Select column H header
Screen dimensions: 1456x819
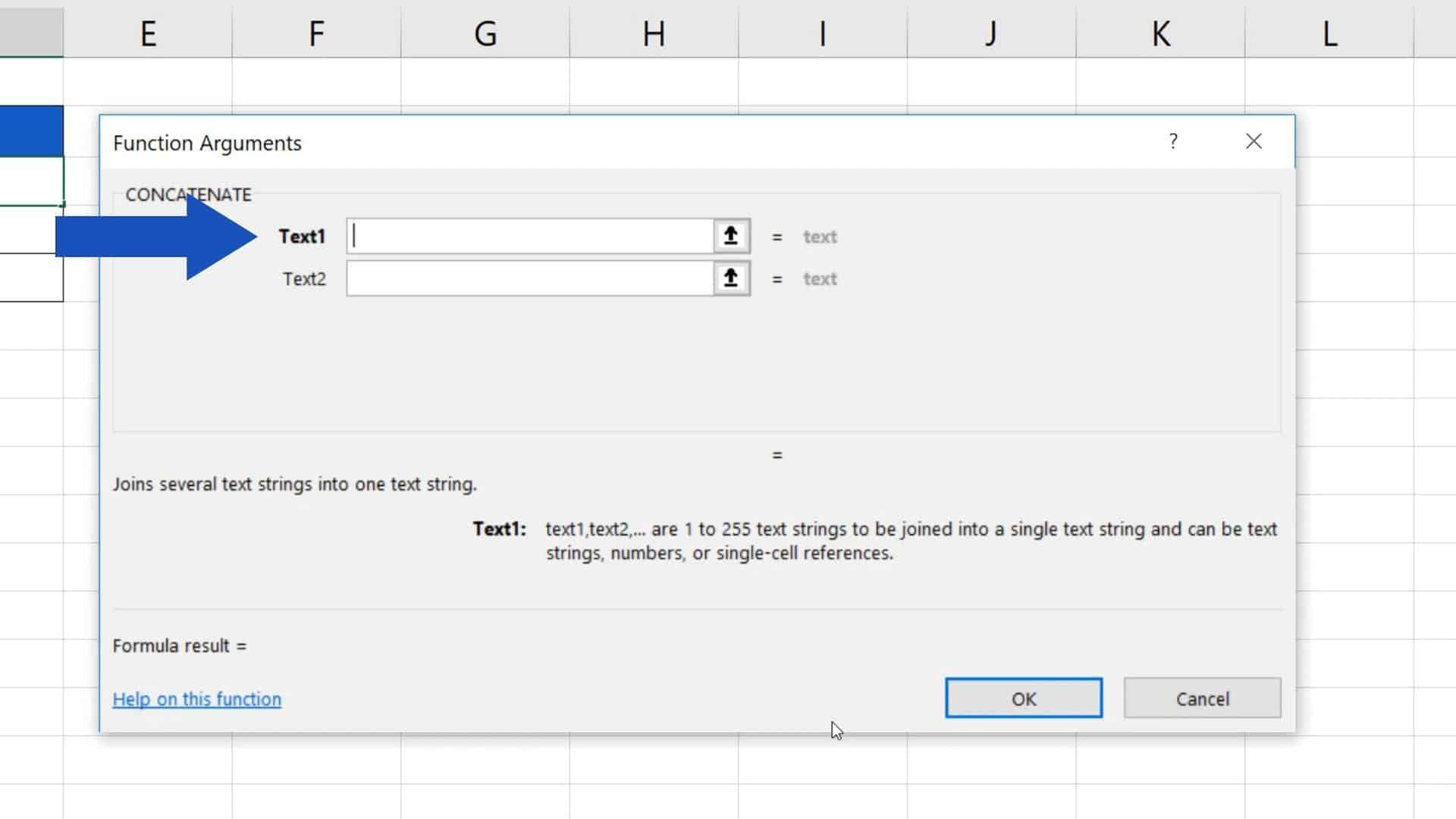coord(654,33)
